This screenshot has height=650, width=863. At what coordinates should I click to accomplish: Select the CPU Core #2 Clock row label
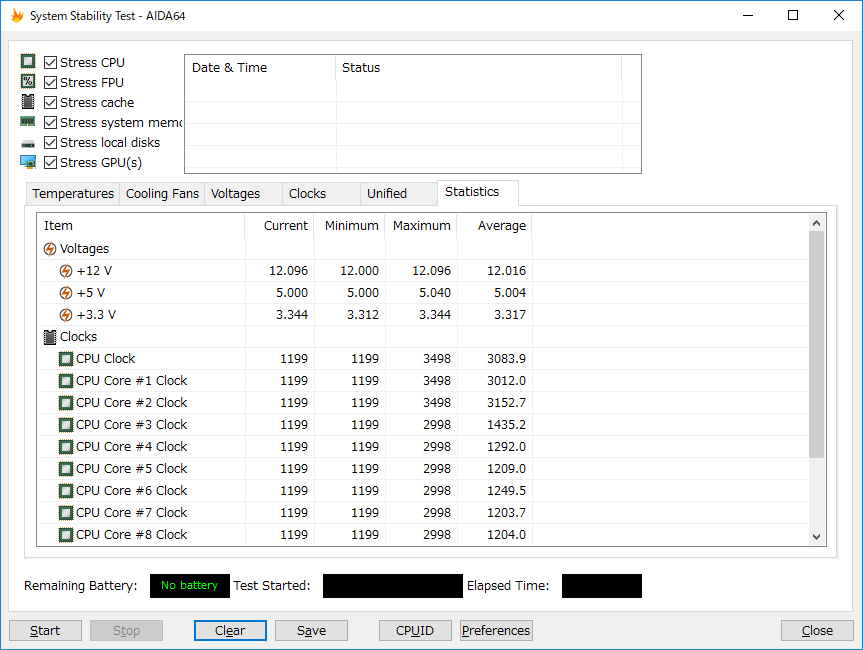click(x=132, y=403)
